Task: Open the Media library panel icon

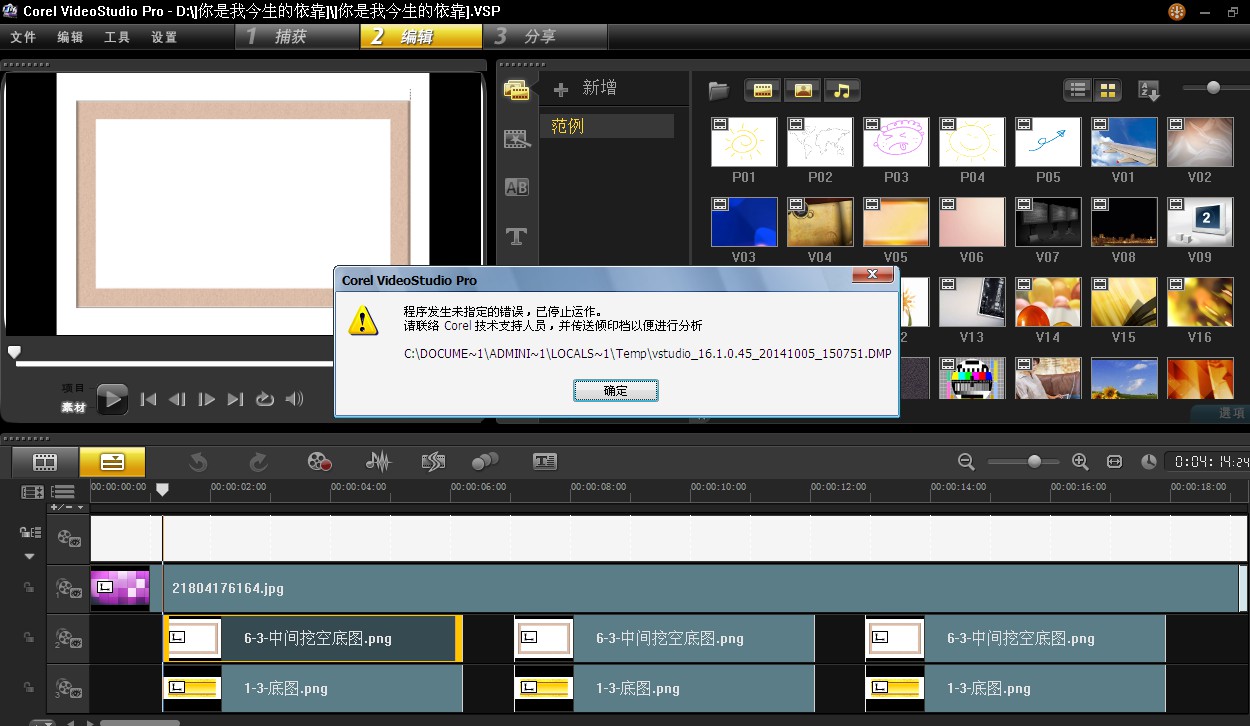Action: 516,91
